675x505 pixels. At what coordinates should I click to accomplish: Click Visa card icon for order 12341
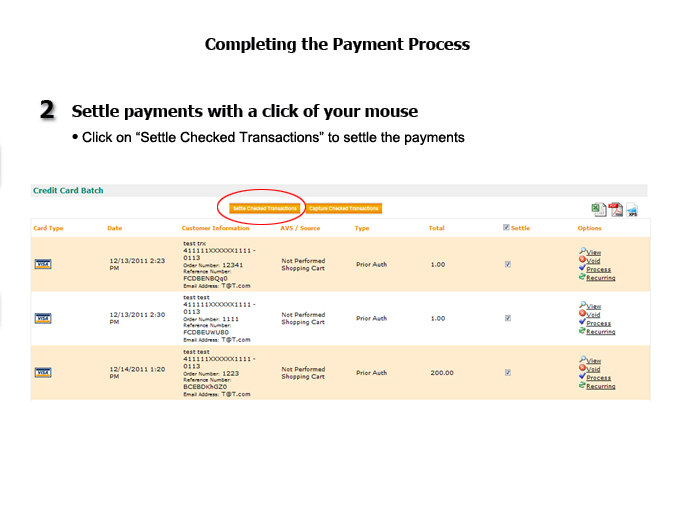[43, 264]
